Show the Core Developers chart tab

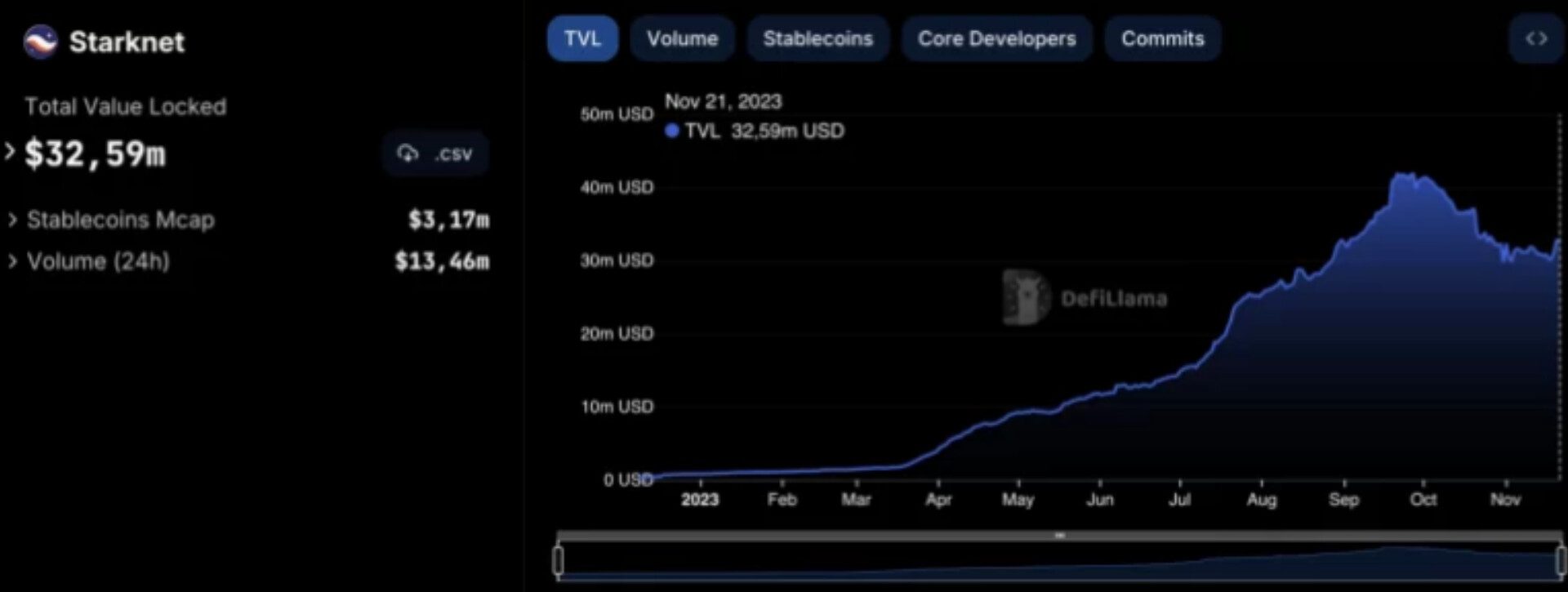pyautogui.click(x=996, y=38)
